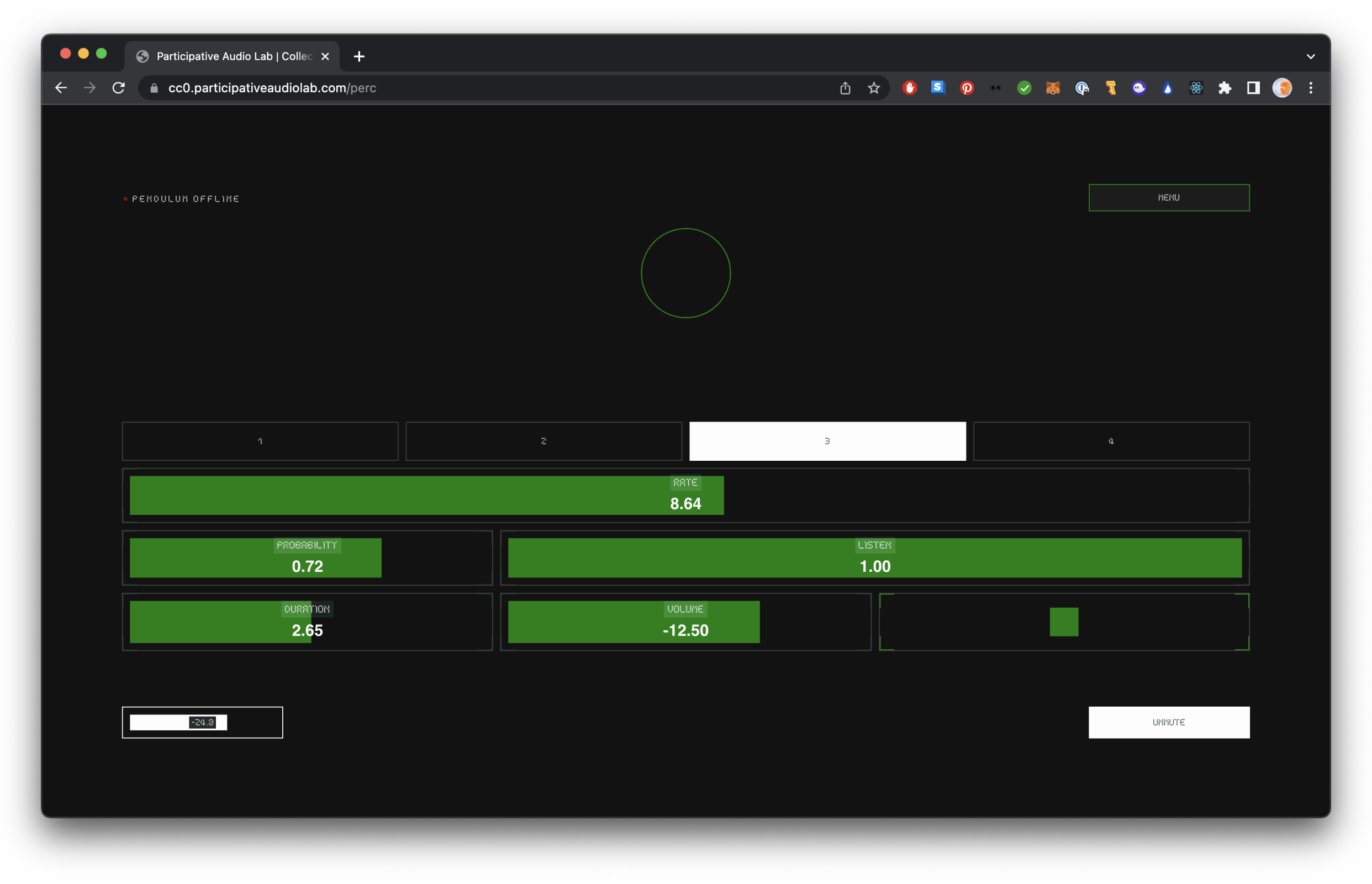Bookmark this page with the star

(873, 88)
